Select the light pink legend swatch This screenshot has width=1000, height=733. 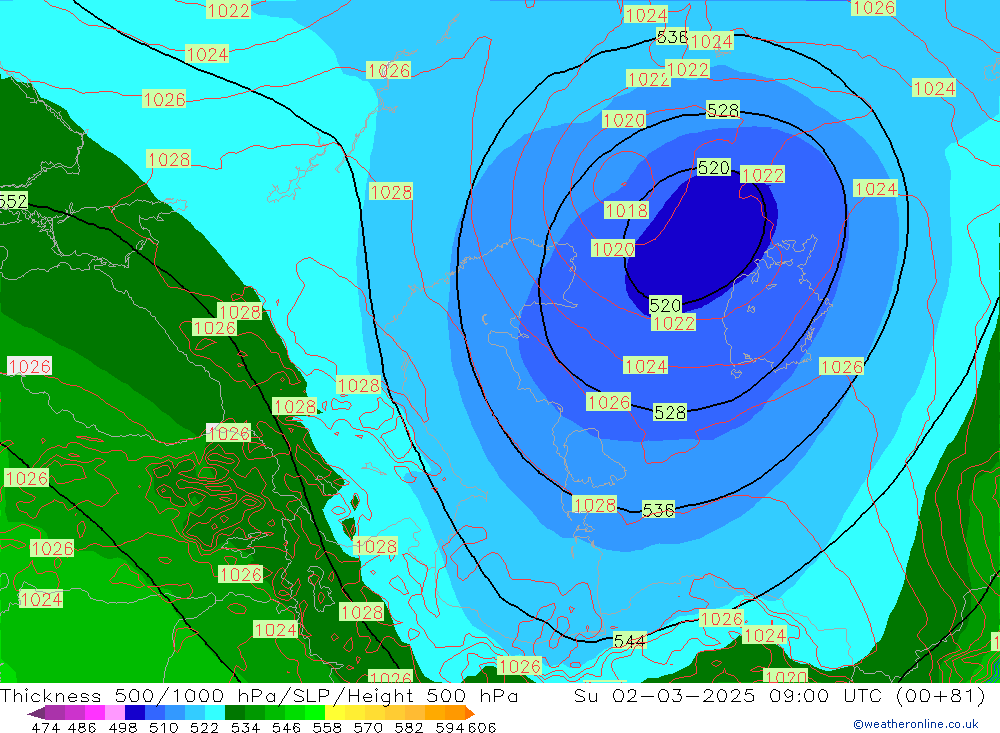pos(115,713)
